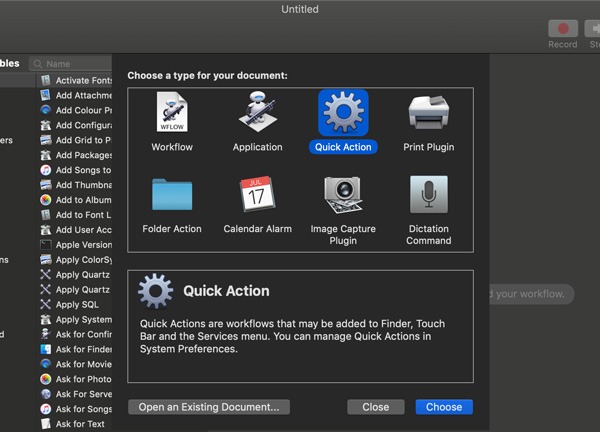The image size is (600, 432).
Task: Click the 'Print Plugin' label text
Action: click(x=429, y=147)
